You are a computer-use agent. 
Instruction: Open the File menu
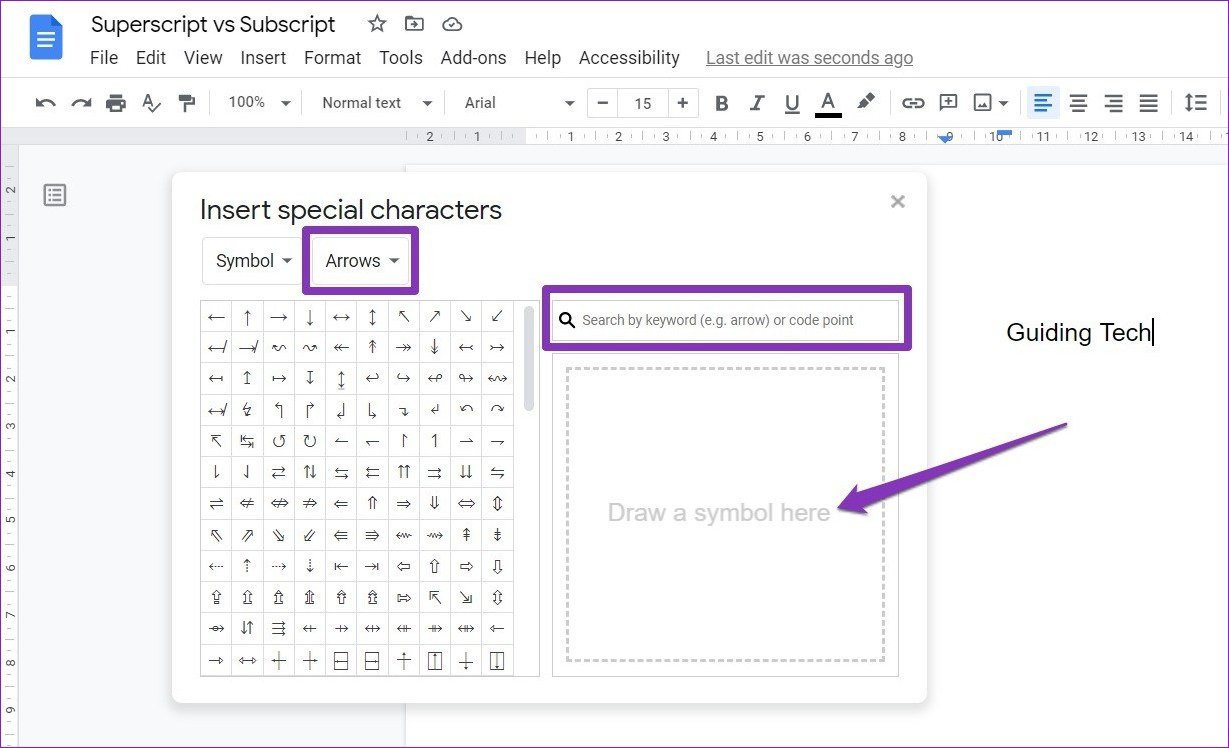[x=104, y=58]
